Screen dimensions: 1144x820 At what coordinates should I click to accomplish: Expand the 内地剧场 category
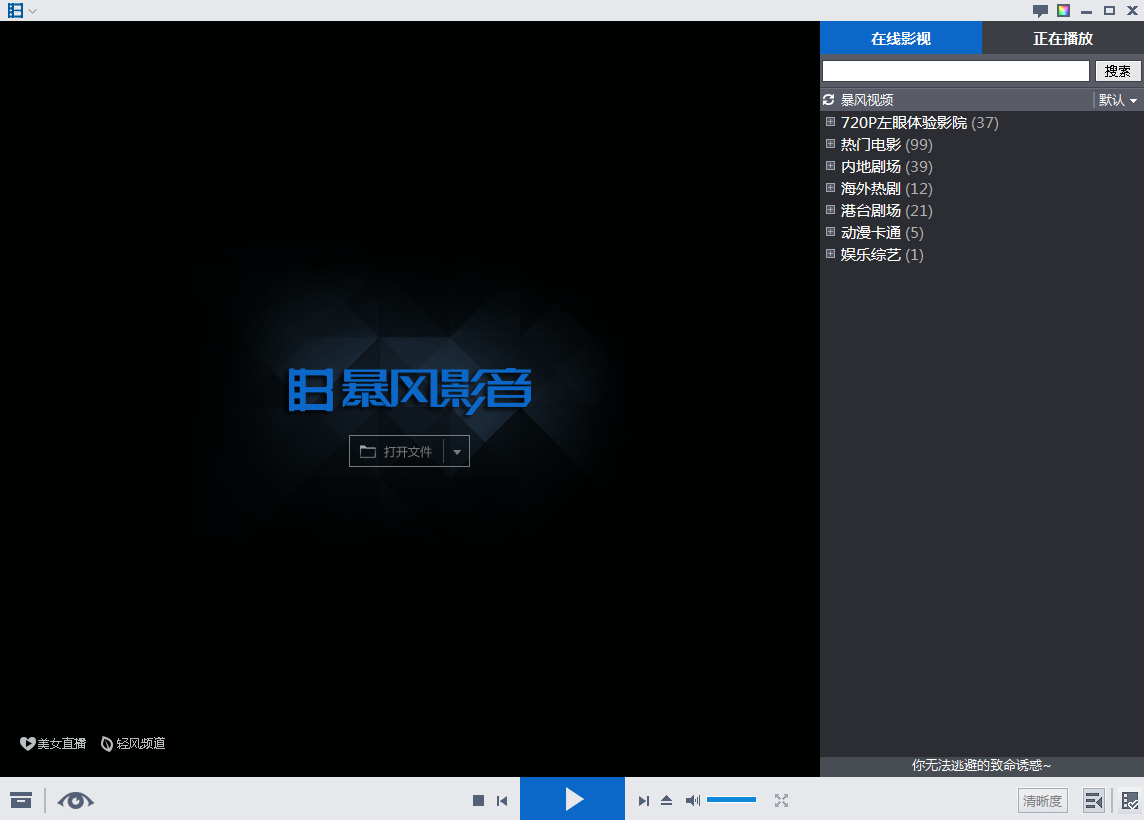(830, 166)
